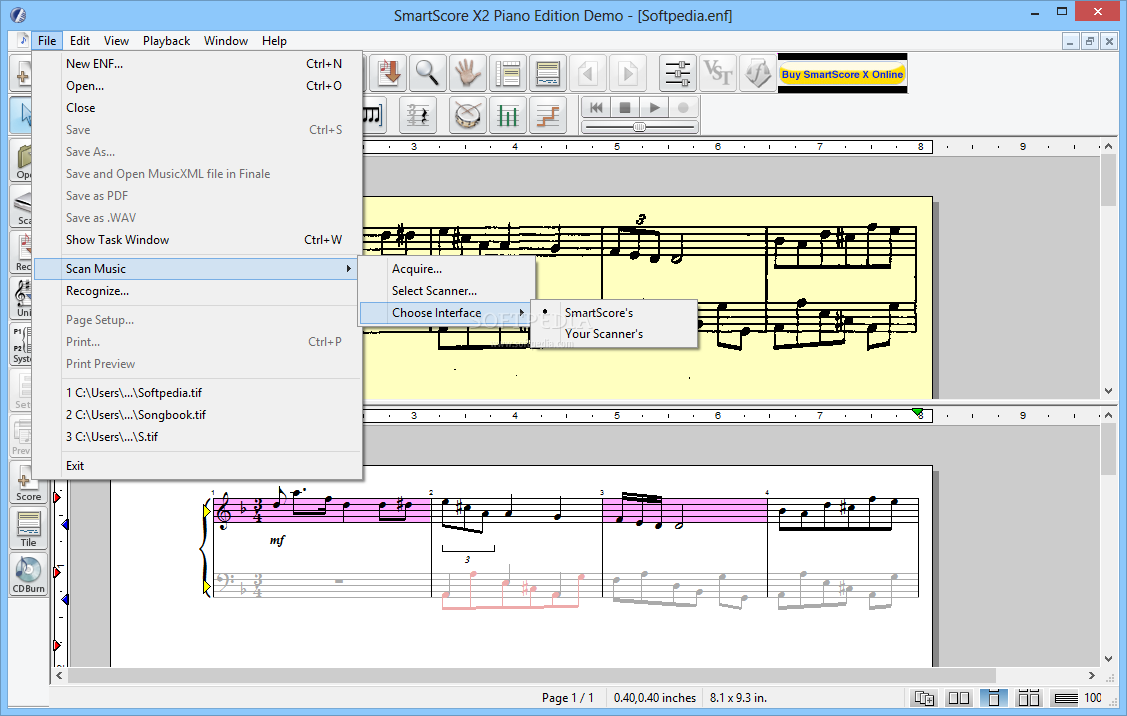Click the VST instruments icon
Viewport: 1127px width, 716px height.
pos(717,73)
